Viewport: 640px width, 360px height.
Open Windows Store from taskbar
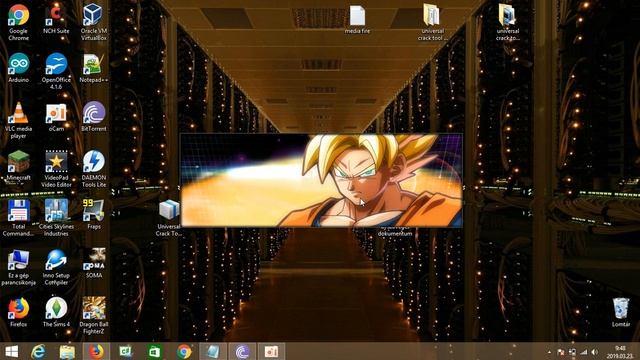155,351
